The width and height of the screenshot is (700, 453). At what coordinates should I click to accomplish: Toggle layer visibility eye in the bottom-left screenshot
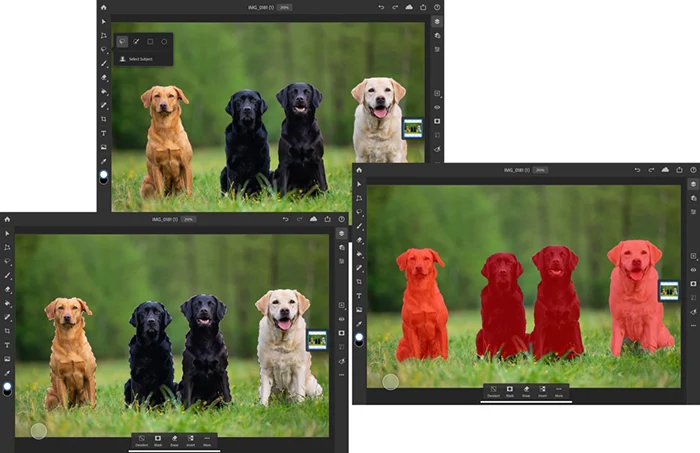342,319
